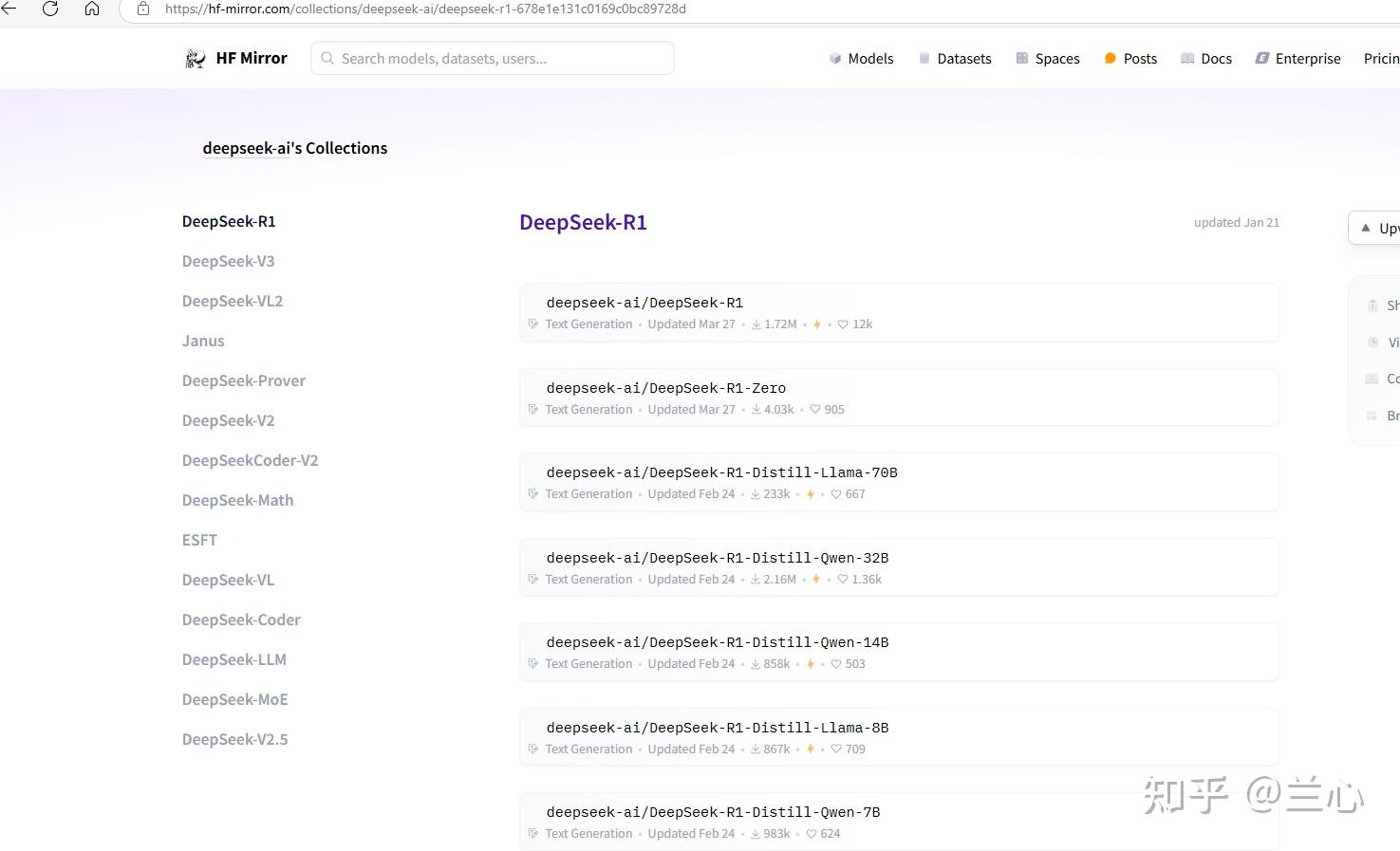The image size is (1400, 851).
Task: Click heart icon beside 624 likes
Action: coord(812,834)
